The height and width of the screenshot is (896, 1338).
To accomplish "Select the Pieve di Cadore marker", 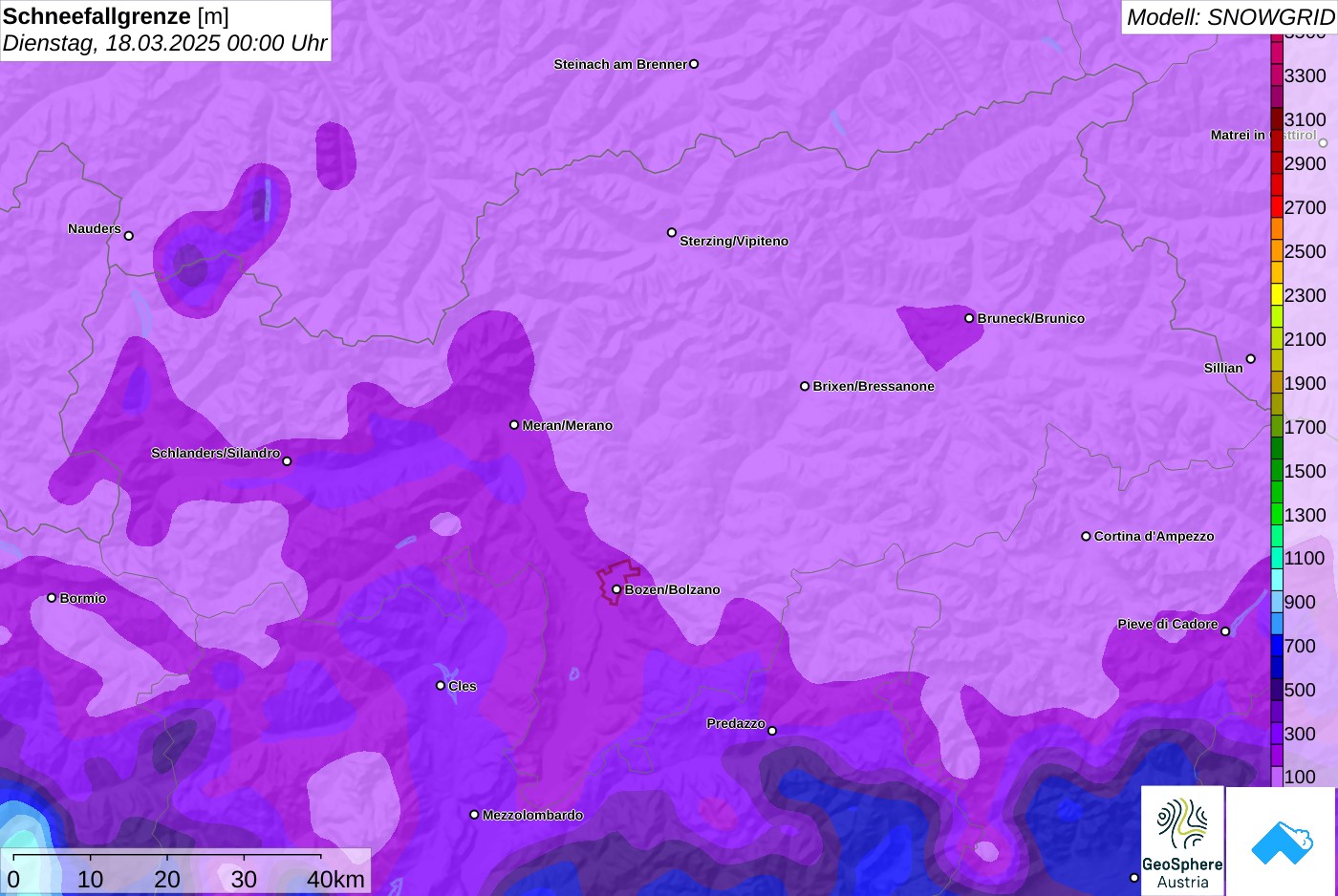I will (1225, 631).
